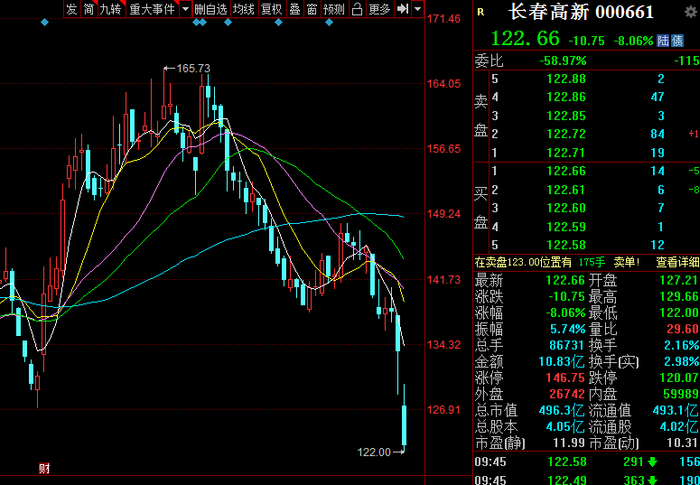The image size is (700, 485).
Task: Select sell level 5 price 122.88
Action: (x=566, y=79)
